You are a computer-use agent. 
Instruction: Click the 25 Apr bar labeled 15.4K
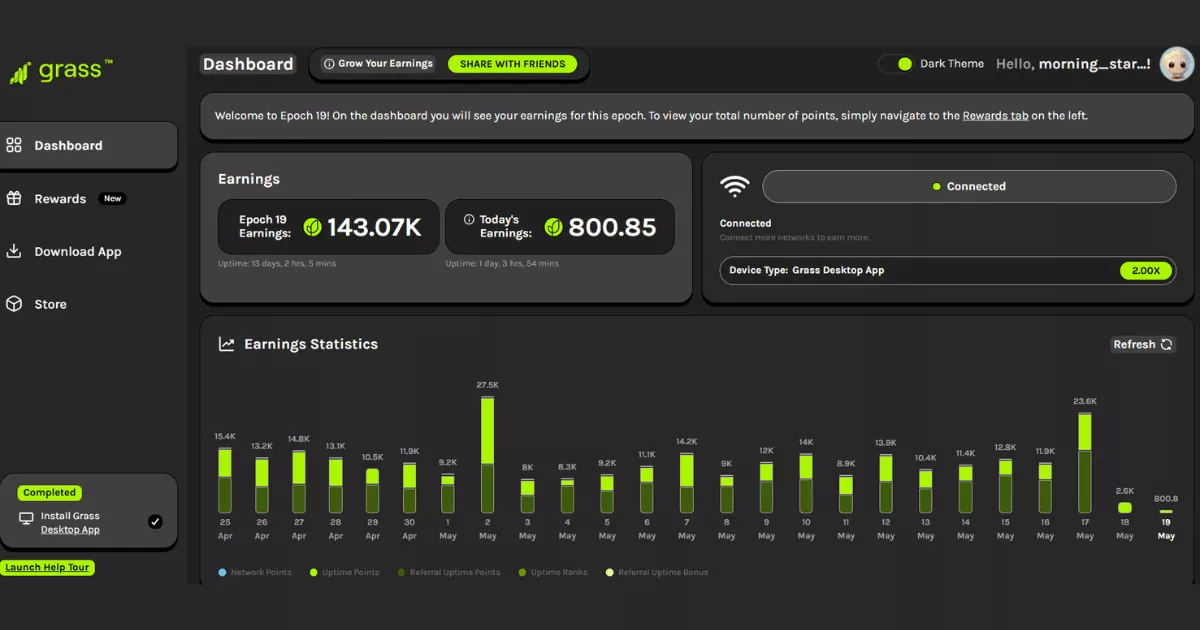click(x=225, y=481)
